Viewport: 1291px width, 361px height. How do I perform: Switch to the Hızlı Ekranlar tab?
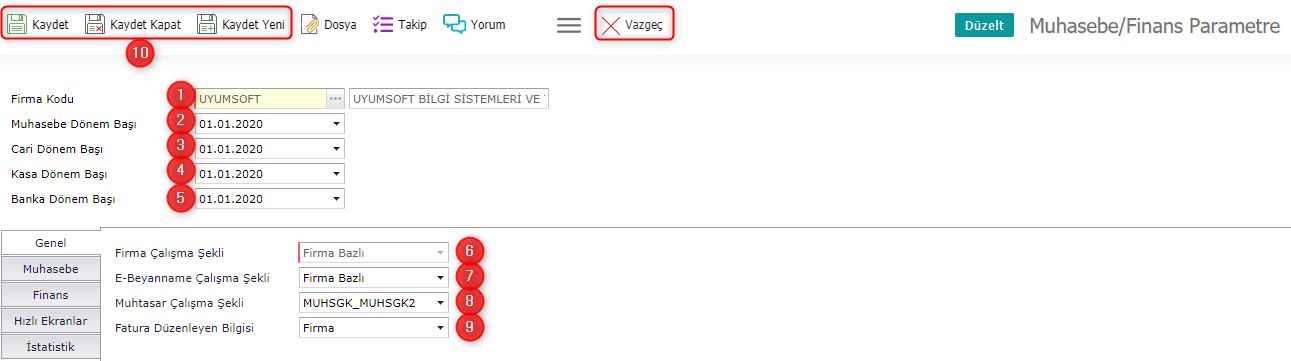point(51,321)
